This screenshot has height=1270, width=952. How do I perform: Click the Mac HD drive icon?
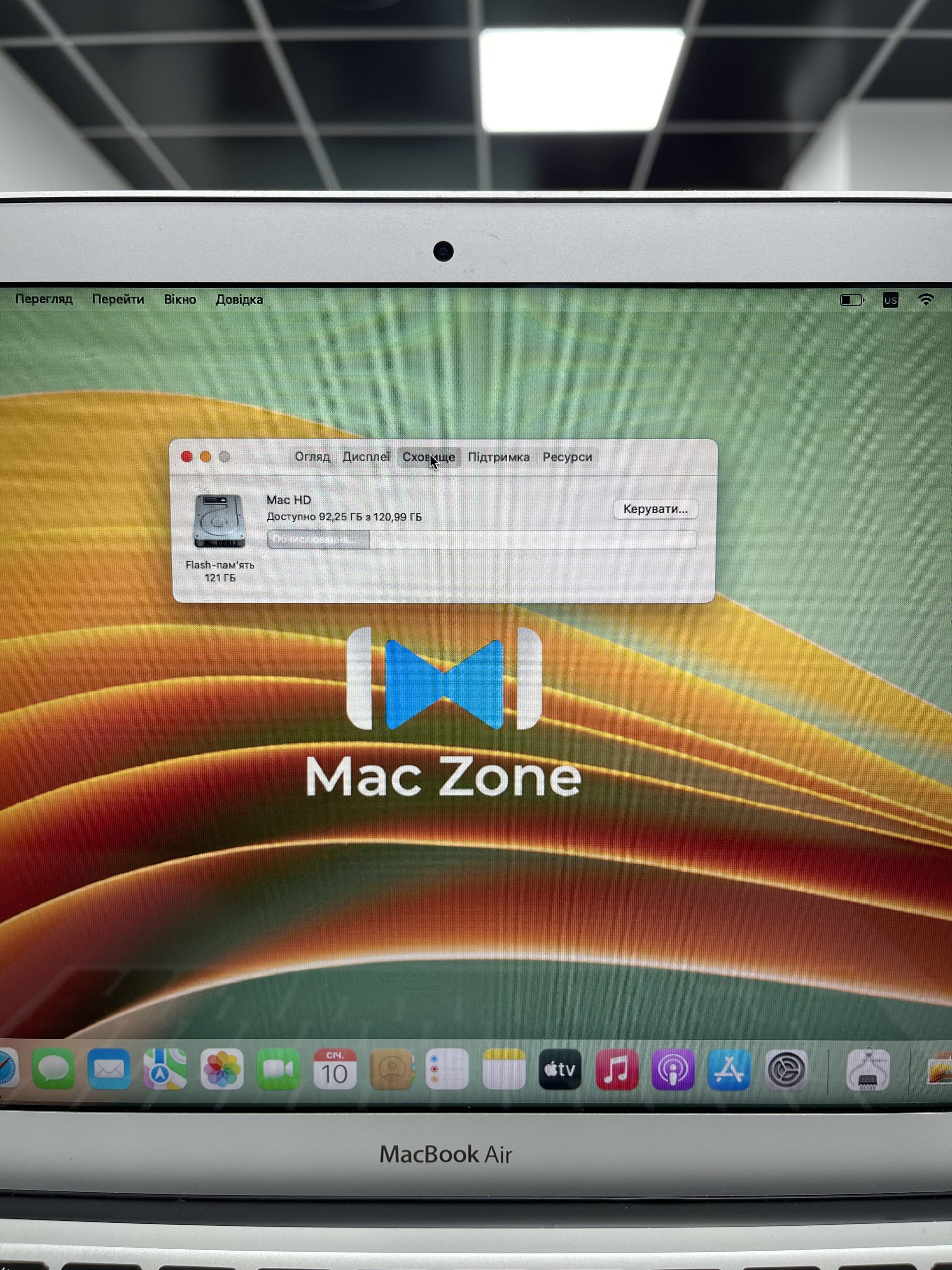pos(219,521)
